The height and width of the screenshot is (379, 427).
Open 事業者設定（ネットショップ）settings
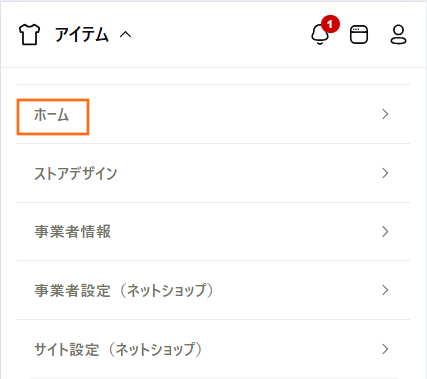click(213, 290)
